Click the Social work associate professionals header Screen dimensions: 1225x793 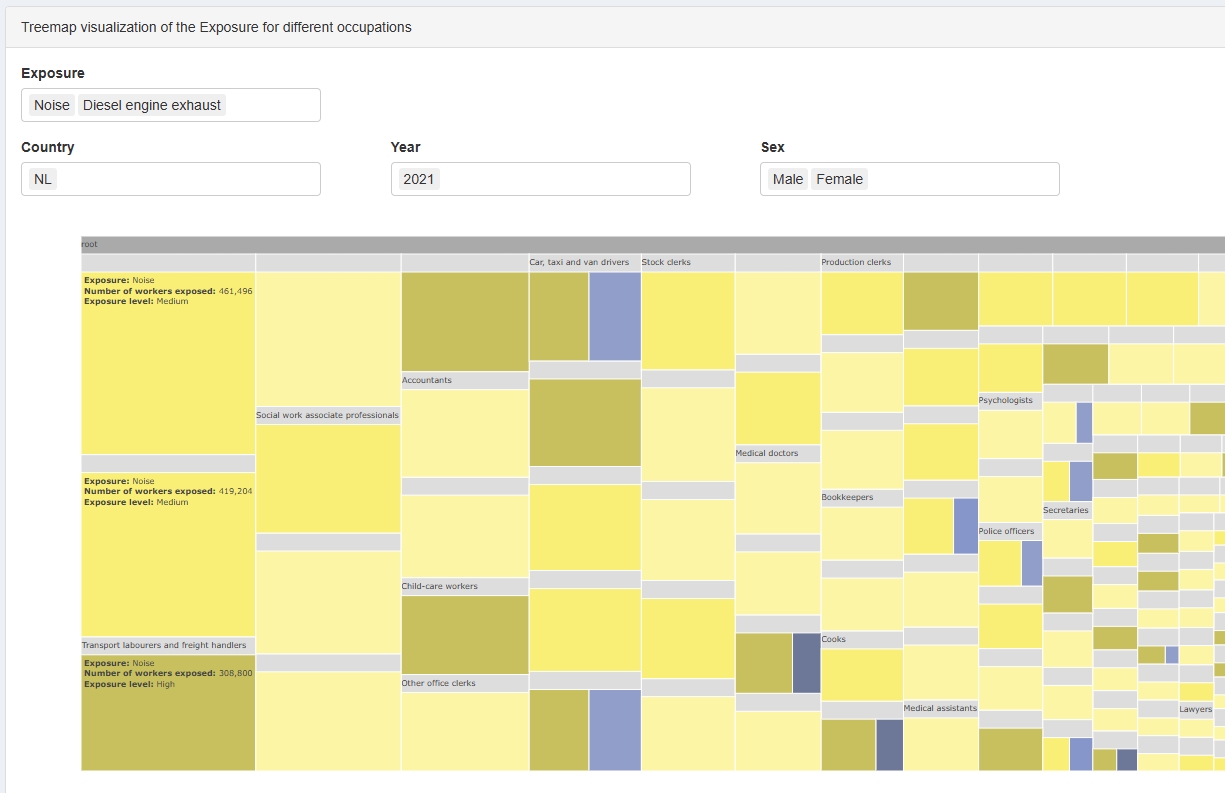coord(328,415)
